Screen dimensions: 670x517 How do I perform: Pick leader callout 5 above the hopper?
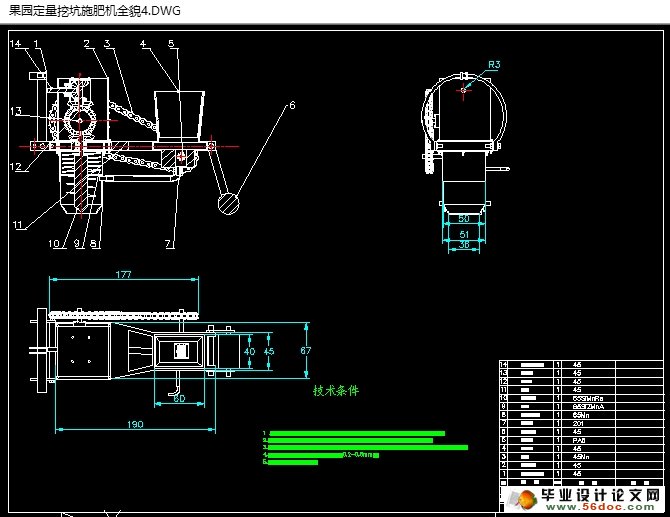coord(171,44)
